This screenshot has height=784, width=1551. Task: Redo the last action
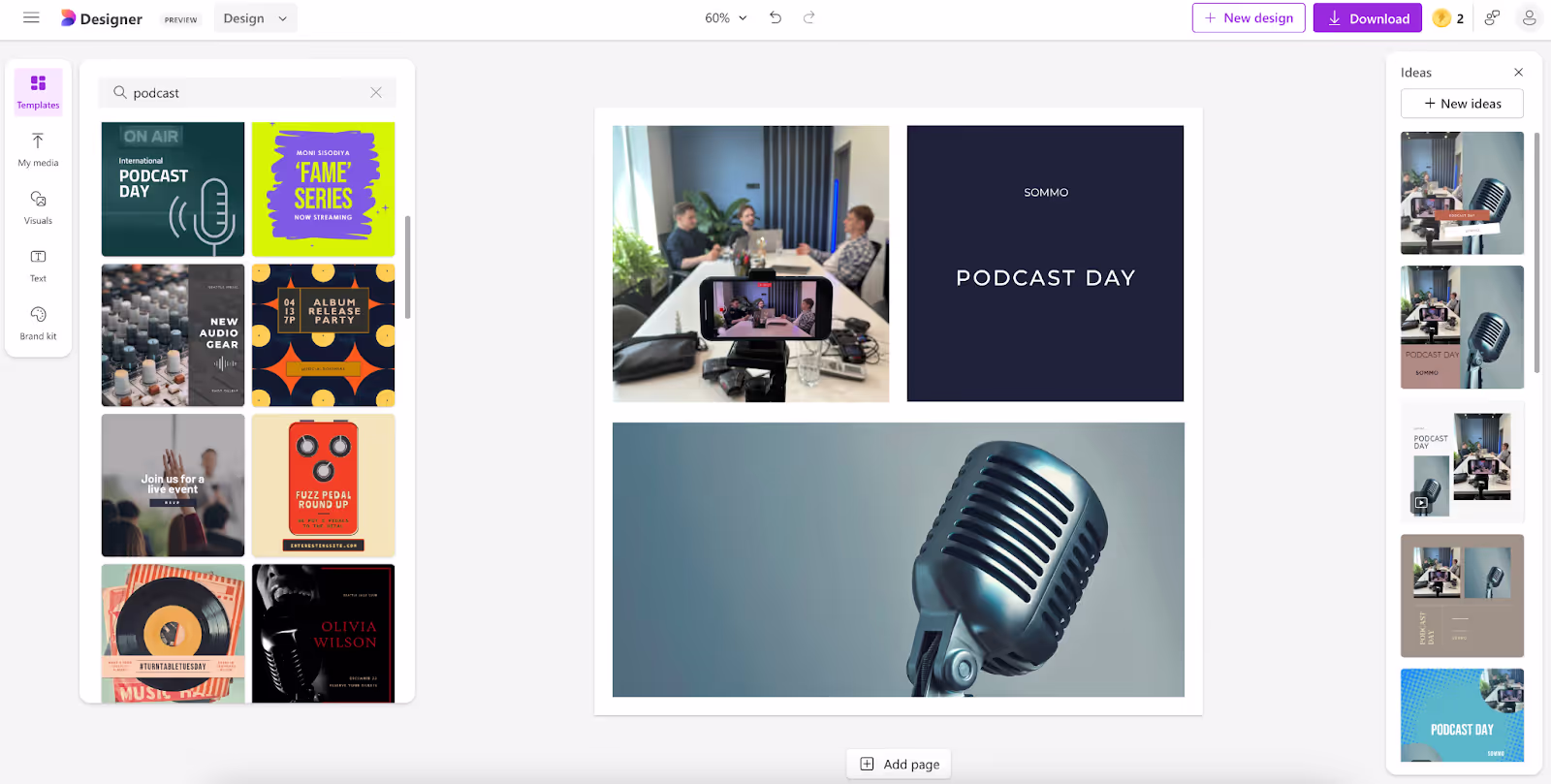[x=808, y=17]
